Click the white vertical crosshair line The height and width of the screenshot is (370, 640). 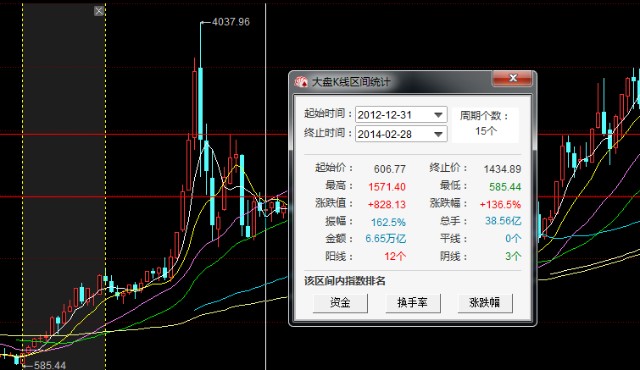click(266, 184)
